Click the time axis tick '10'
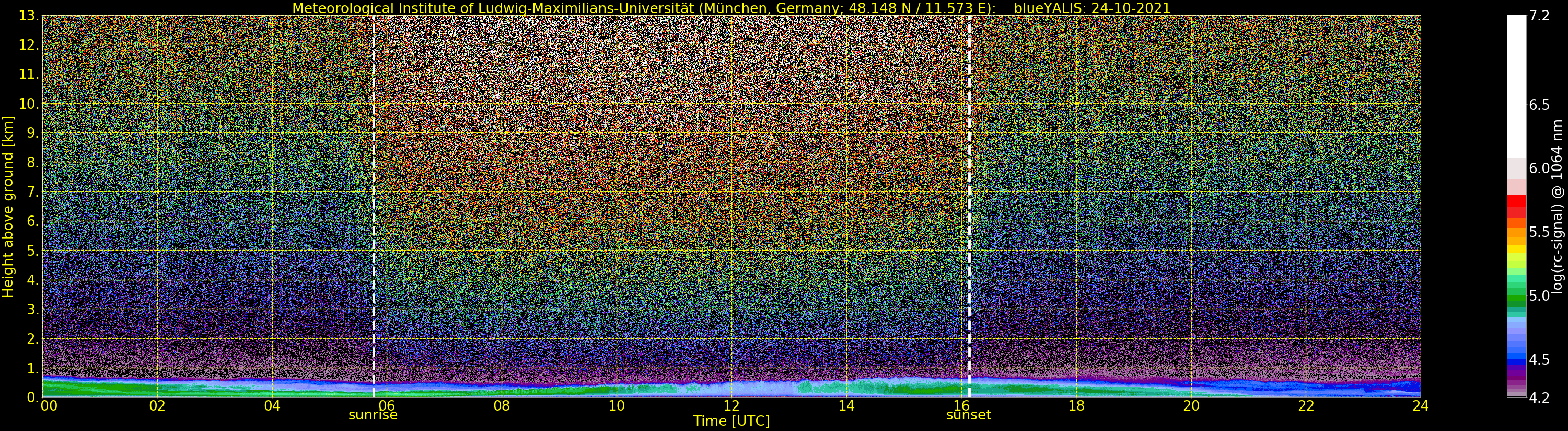The image size is (1568, 431). [617, 406]
